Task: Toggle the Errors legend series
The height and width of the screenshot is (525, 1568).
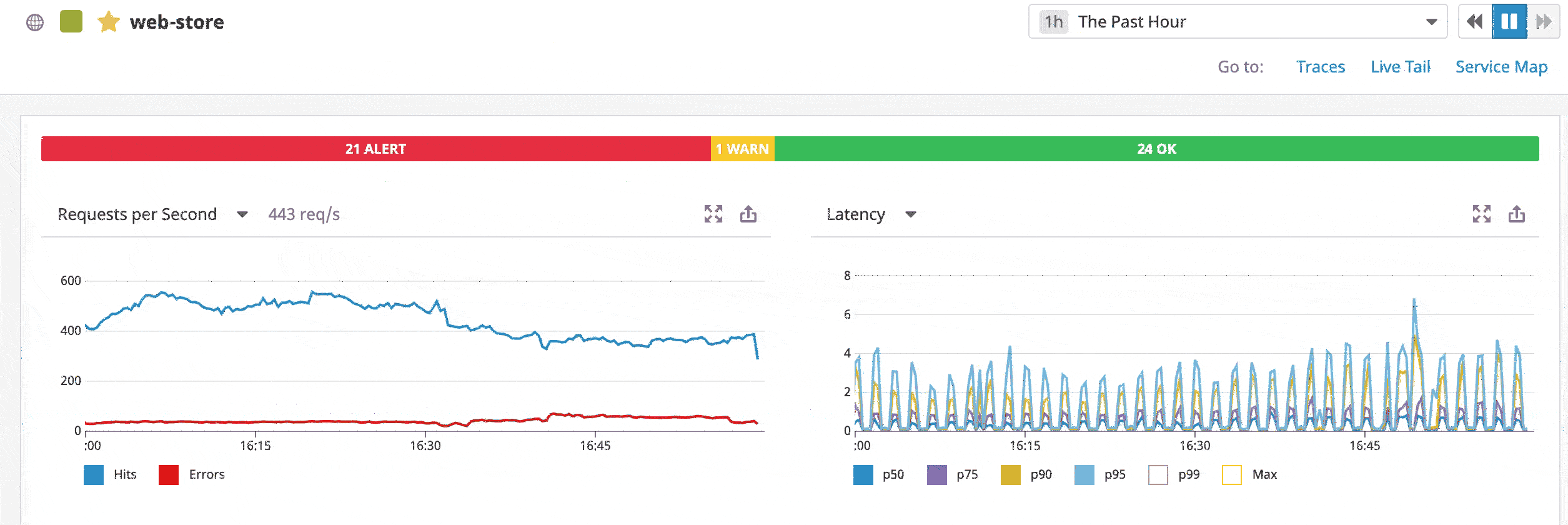Action: (x=192, y=474)
